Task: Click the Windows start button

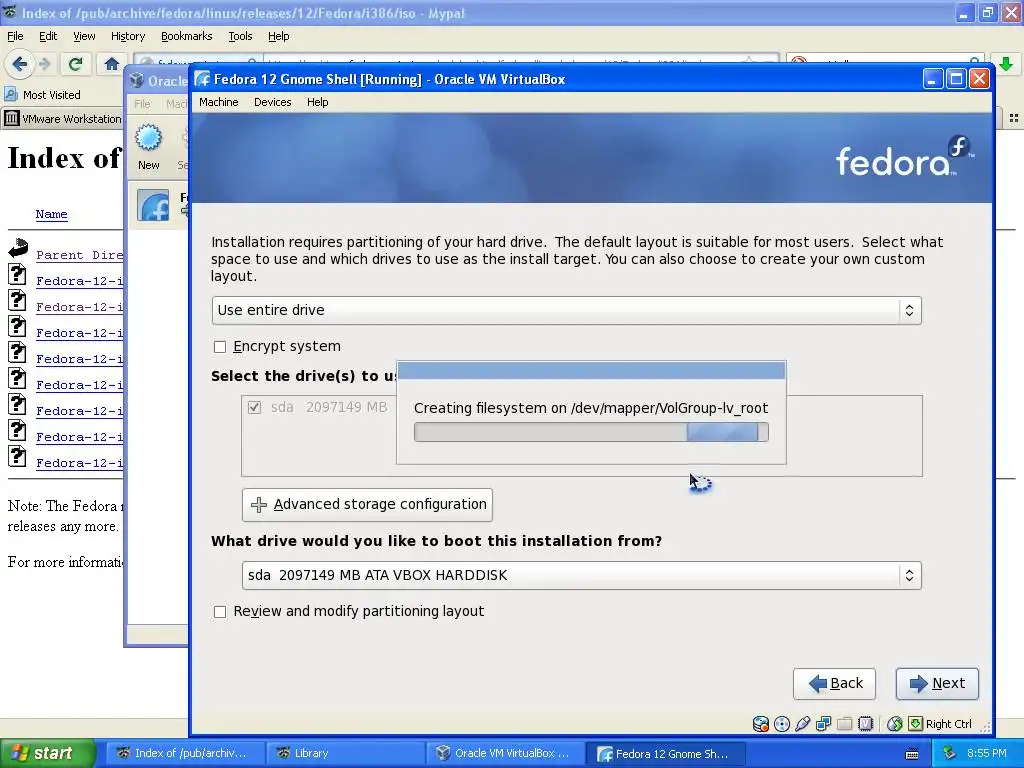Action: point(47,753)
